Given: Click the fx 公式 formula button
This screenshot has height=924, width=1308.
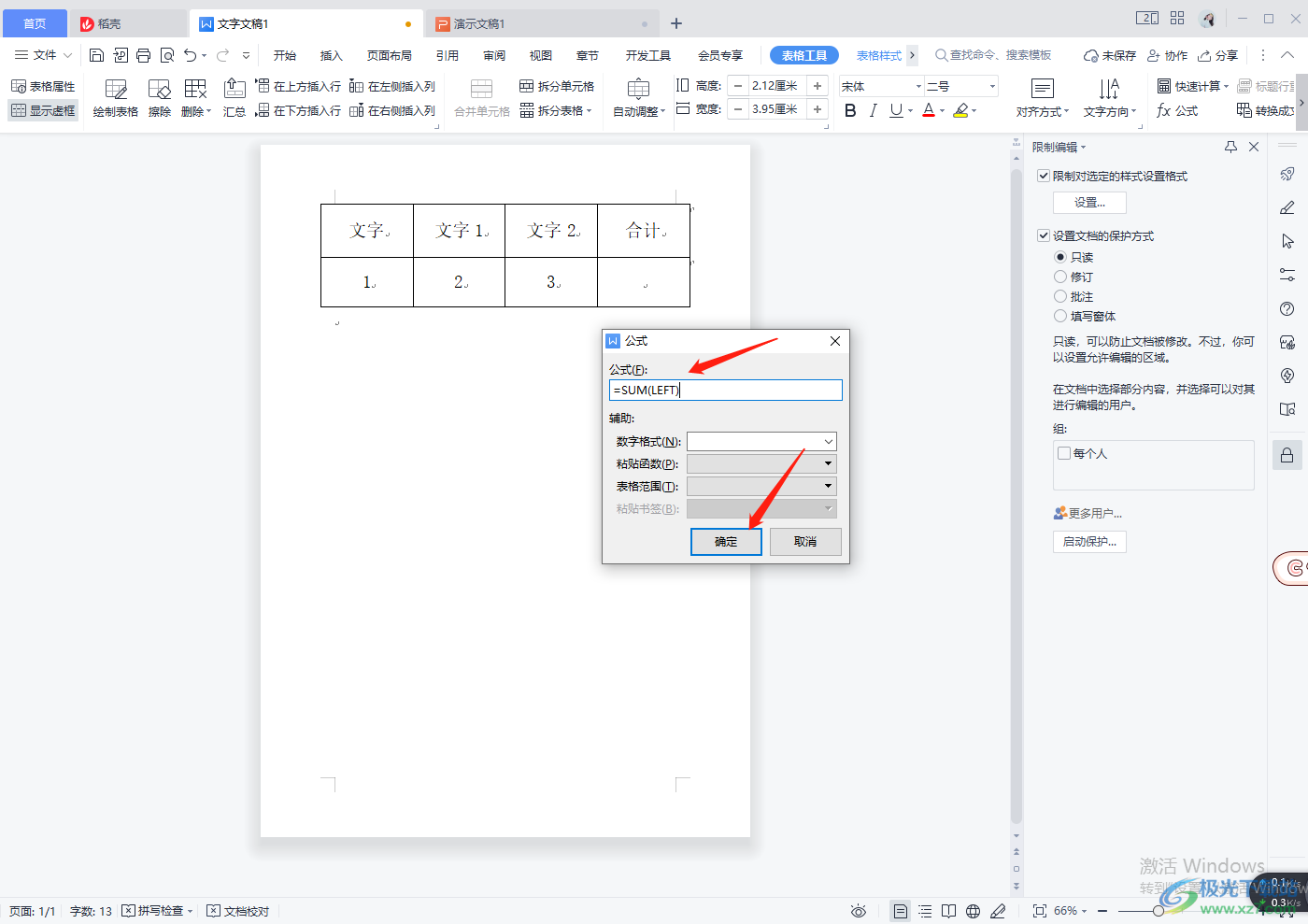Looking at the screenshot, I should [1177, 110].
